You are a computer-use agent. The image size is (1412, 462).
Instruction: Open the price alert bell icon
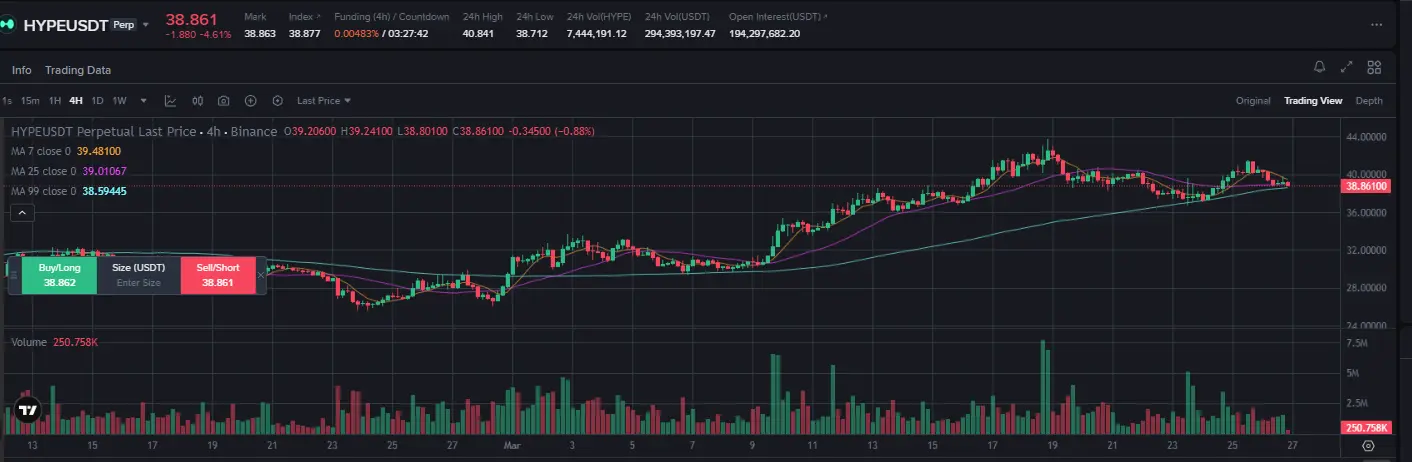1320,67
